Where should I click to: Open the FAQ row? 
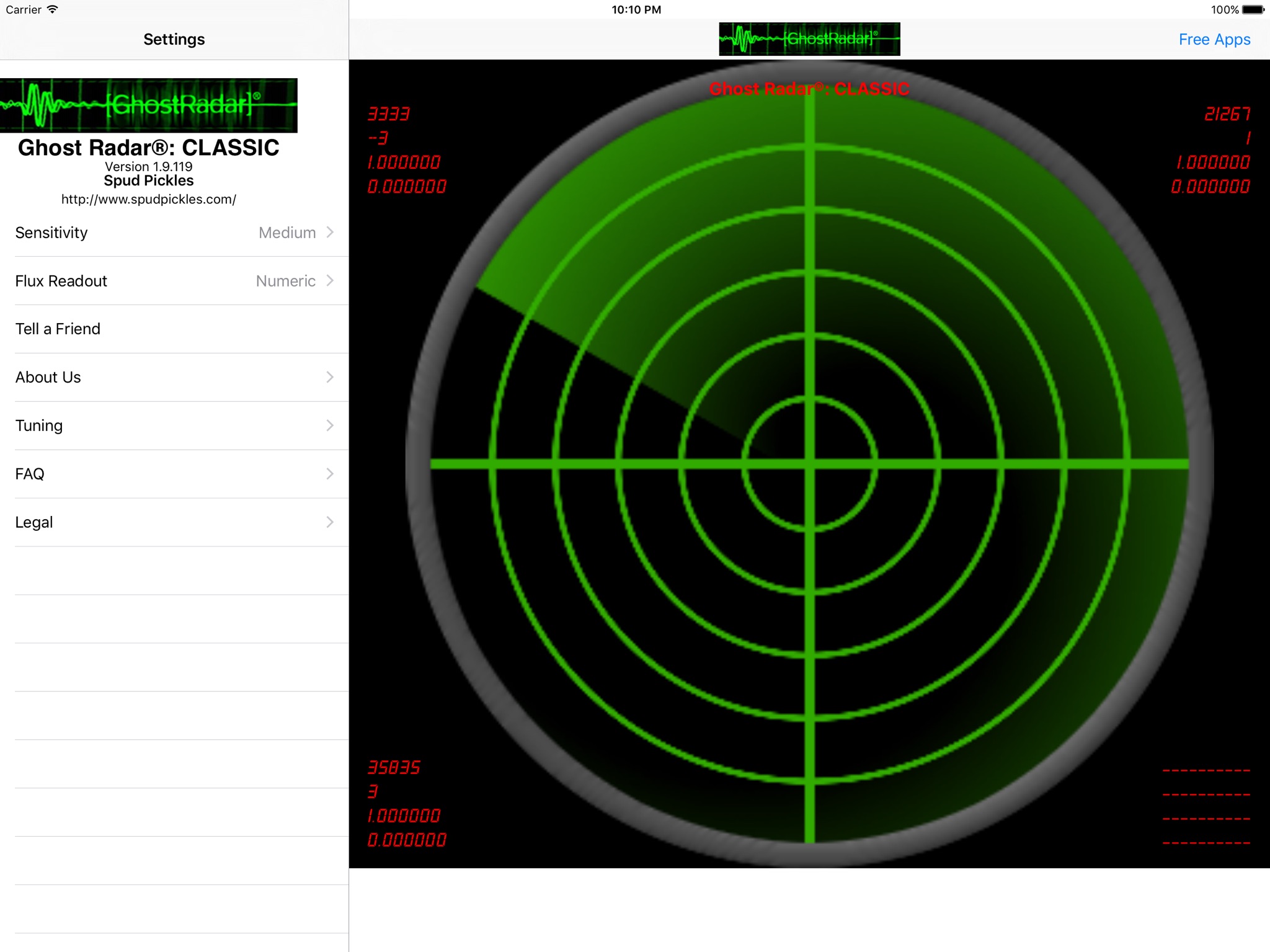point(174,474)
